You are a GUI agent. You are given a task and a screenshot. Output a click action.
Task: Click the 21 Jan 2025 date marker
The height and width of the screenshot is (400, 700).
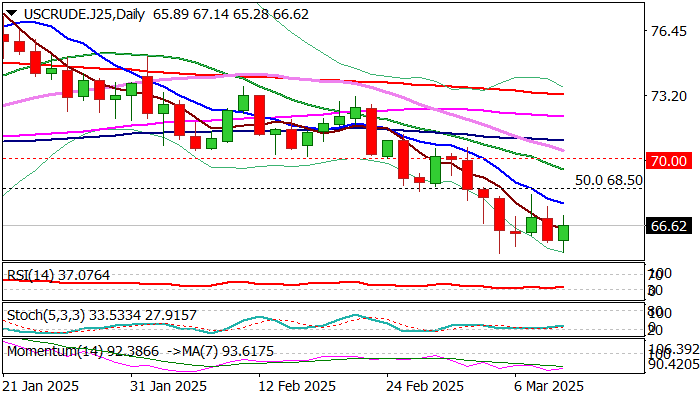(44, 385)
